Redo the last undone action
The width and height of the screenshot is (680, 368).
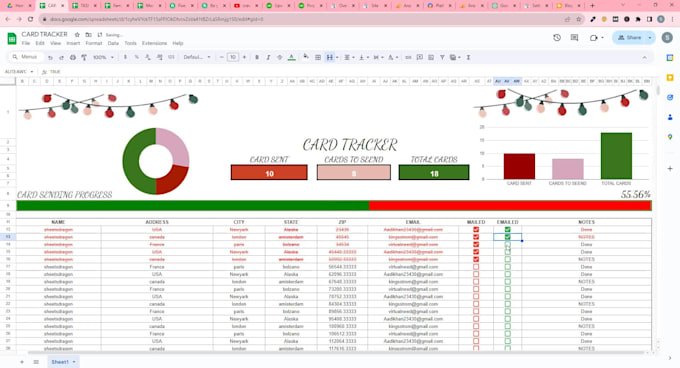61,57
